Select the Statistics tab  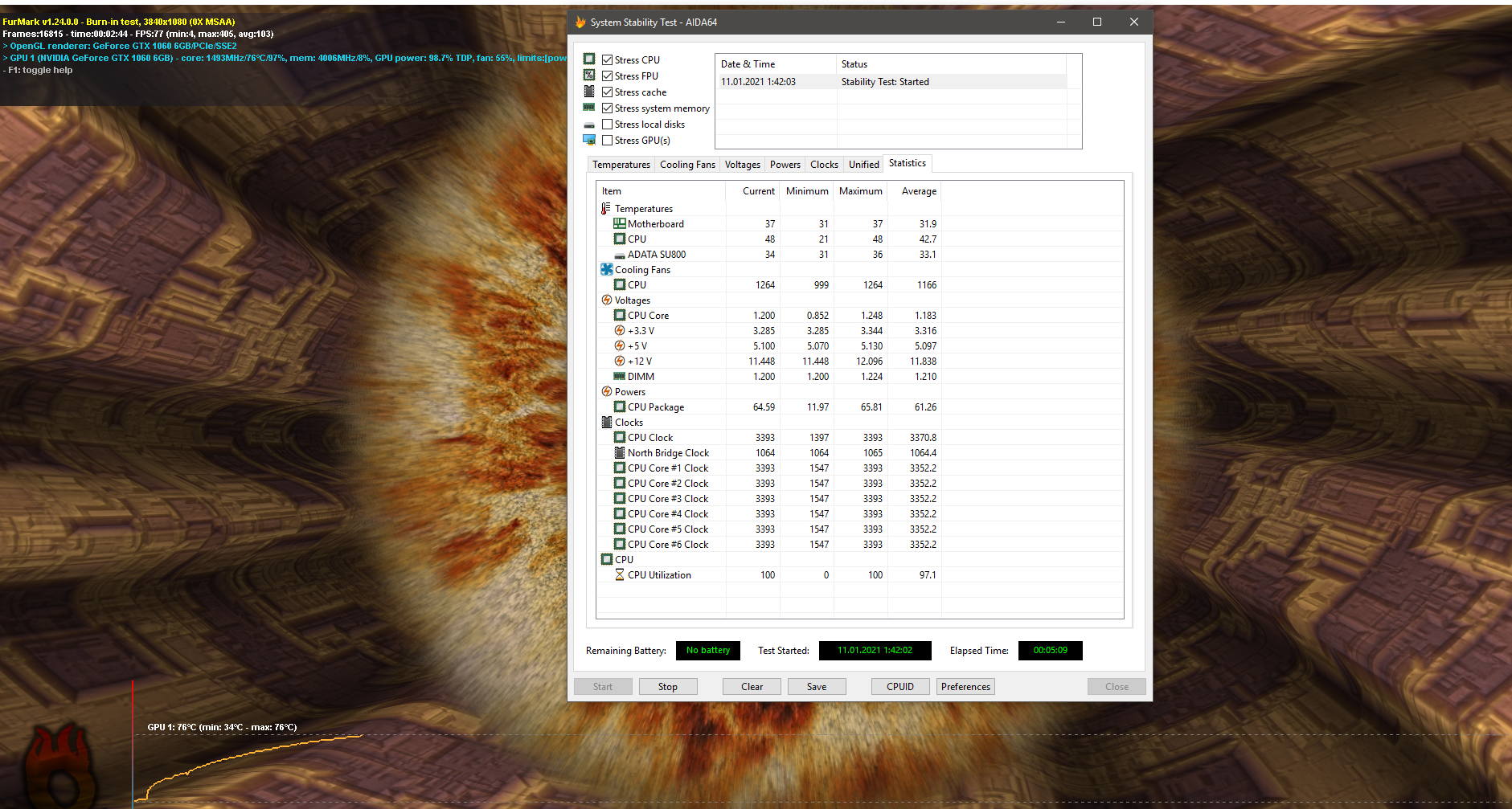click(908, 163)
